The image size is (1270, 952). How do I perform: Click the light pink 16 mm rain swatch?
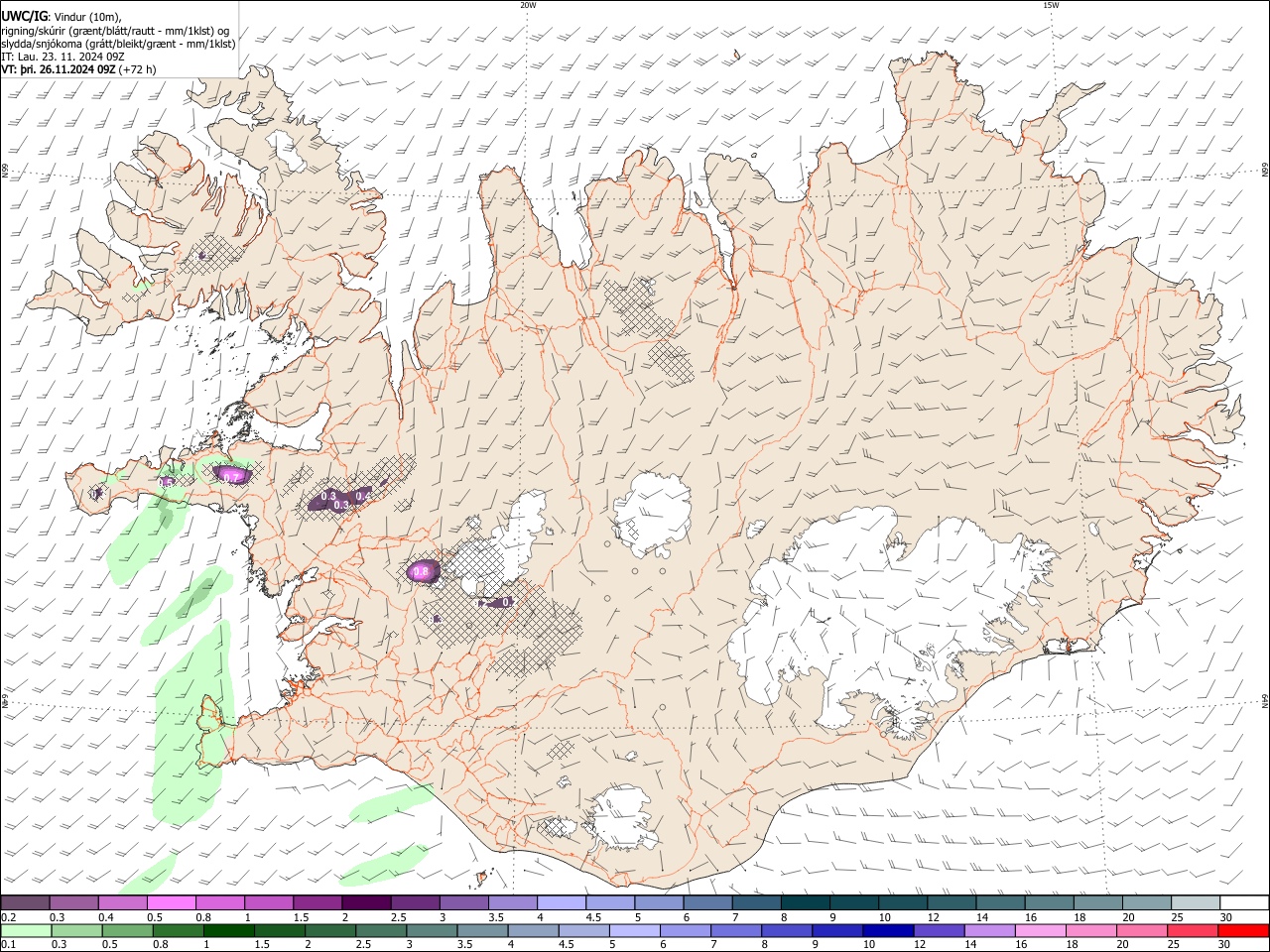1040,930
